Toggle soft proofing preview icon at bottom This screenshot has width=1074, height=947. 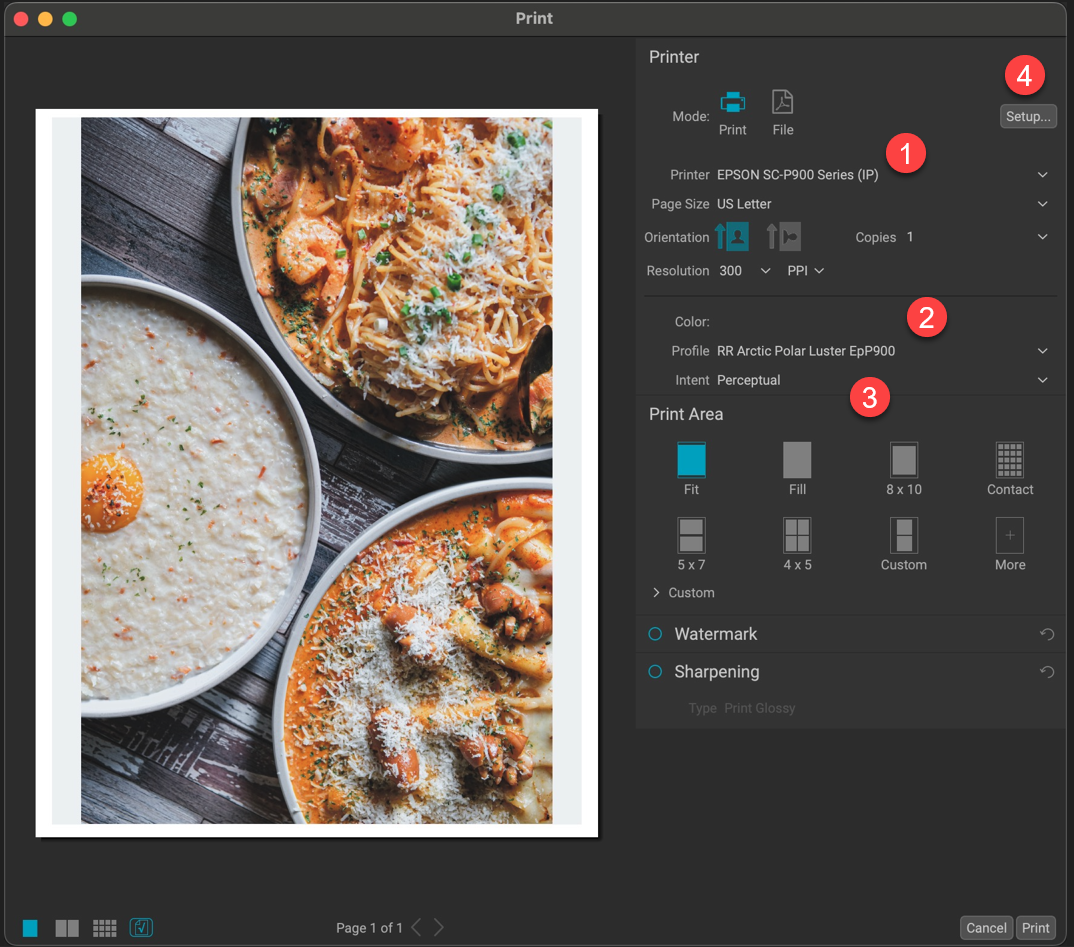point(141,928)
